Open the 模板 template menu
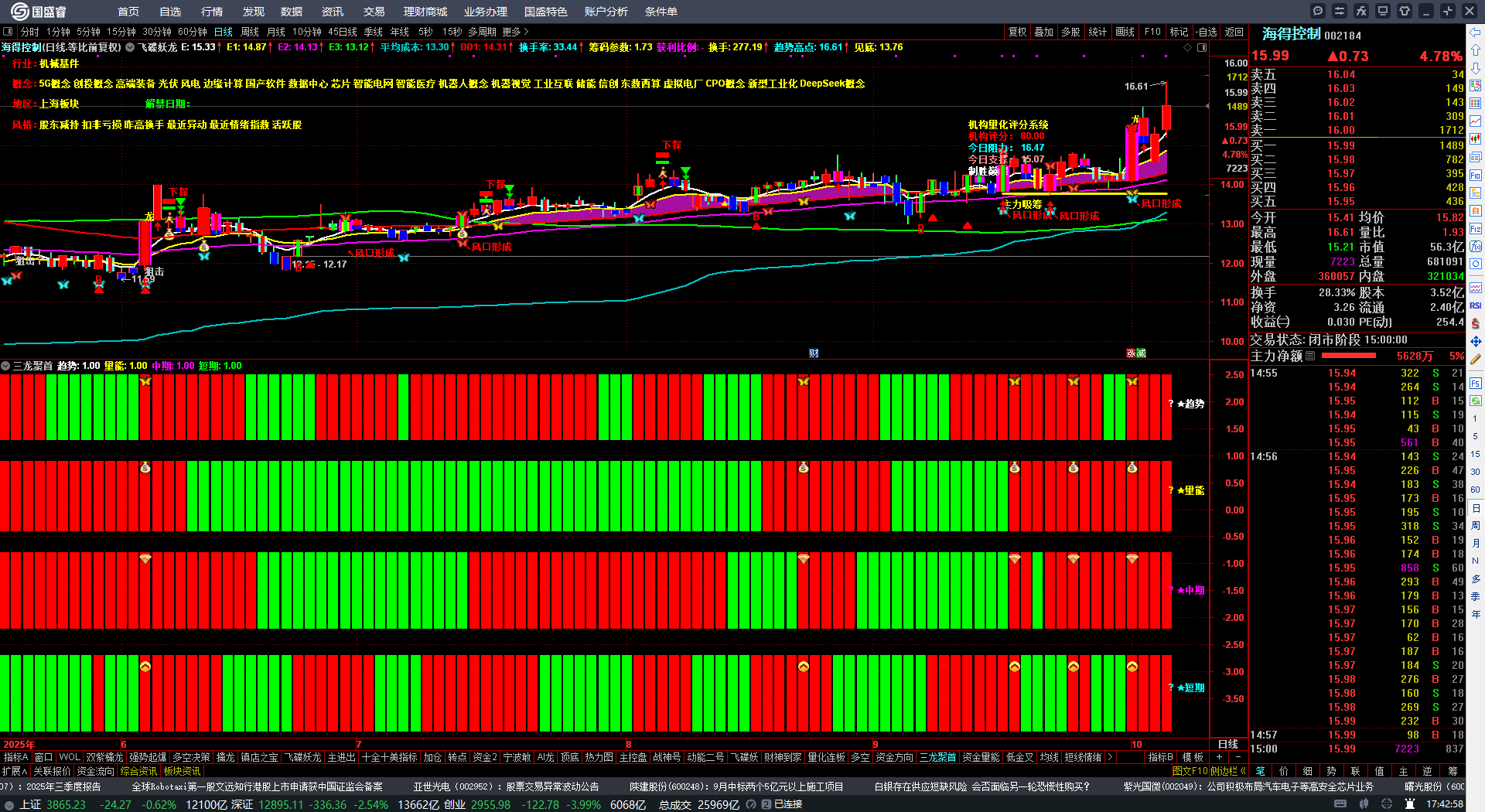The height and width of the screenshot is (812, 1485). [x=1193, y=757]
